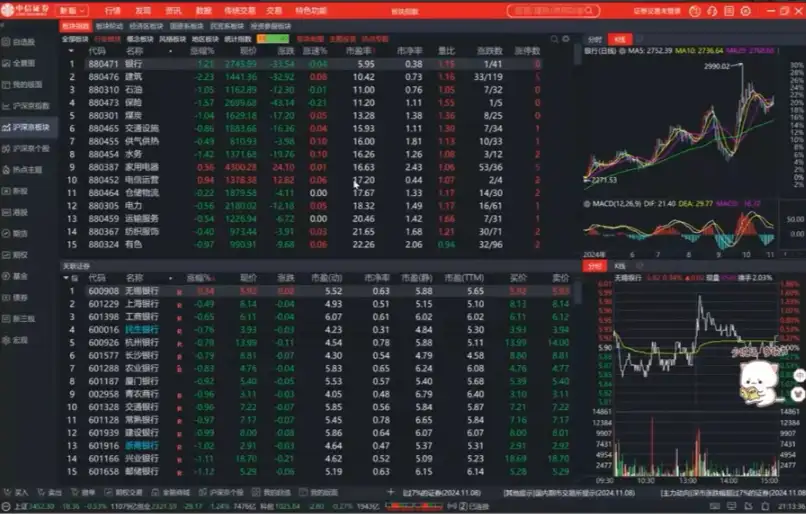Viewport: 806px width, 514px height.
Task: Click the 港股 sidebar icon
Action: click(x=19, y=212)
